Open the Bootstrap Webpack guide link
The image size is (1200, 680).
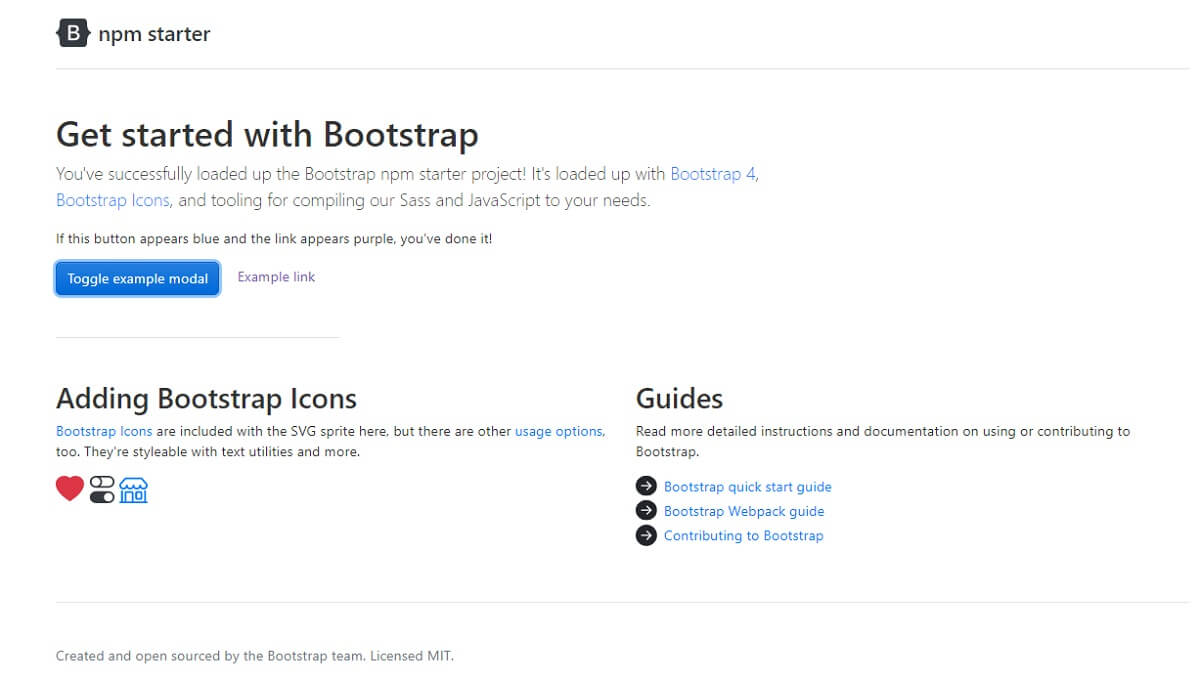coord(744,511)
